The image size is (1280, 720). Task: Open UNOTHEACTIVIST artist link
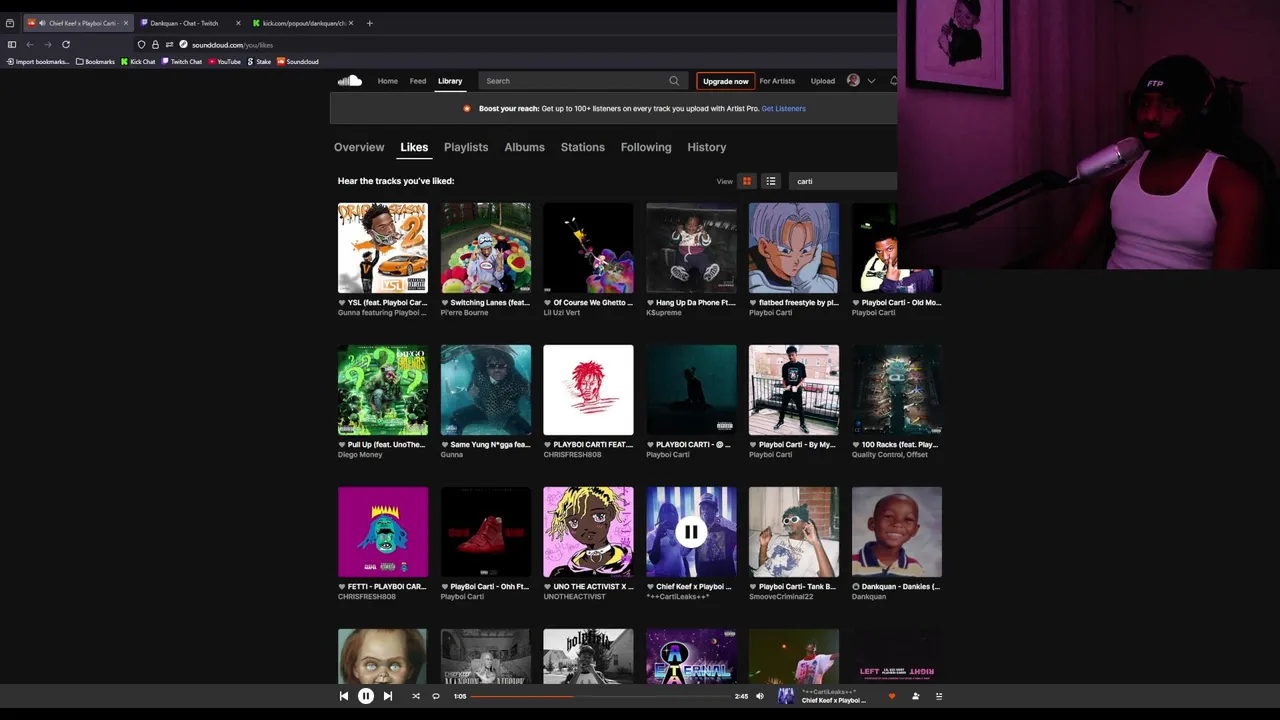(x=575, y=597)
